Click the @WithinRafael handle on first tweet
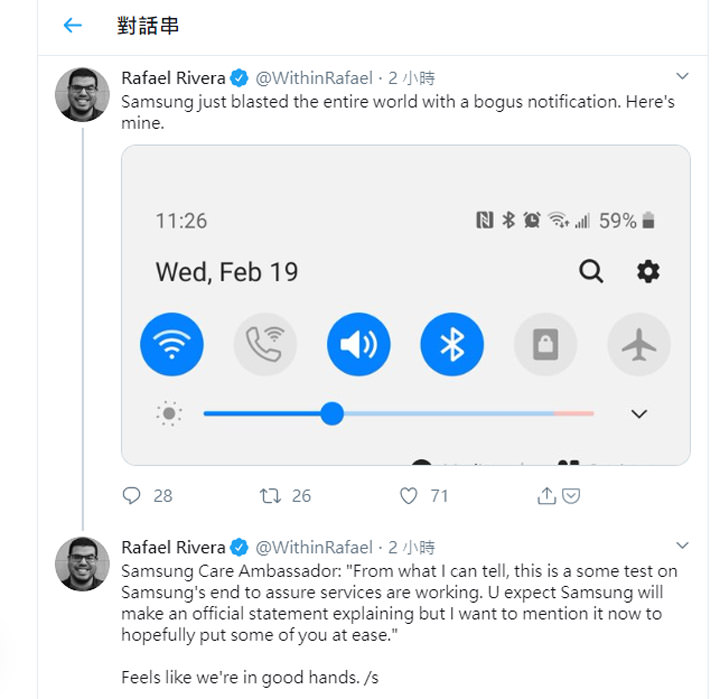Screen dimensions: 720x699 [x=314, y=78]
